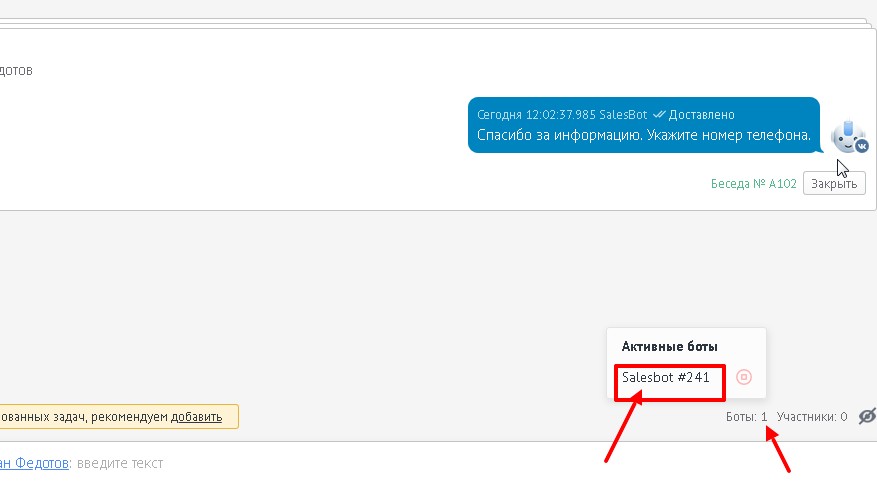This screenshot has height=495, width=877.
Task: Click the Сегодня 12:02:37.985 timestamp
Action: (x=536, y=115)
